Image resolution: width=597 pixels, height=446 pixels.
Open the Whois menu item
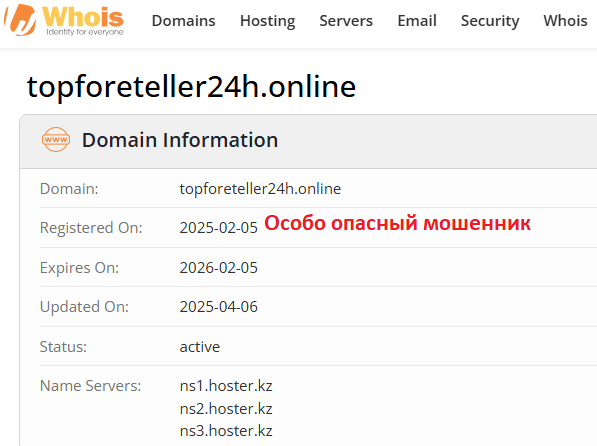(565, 21)
